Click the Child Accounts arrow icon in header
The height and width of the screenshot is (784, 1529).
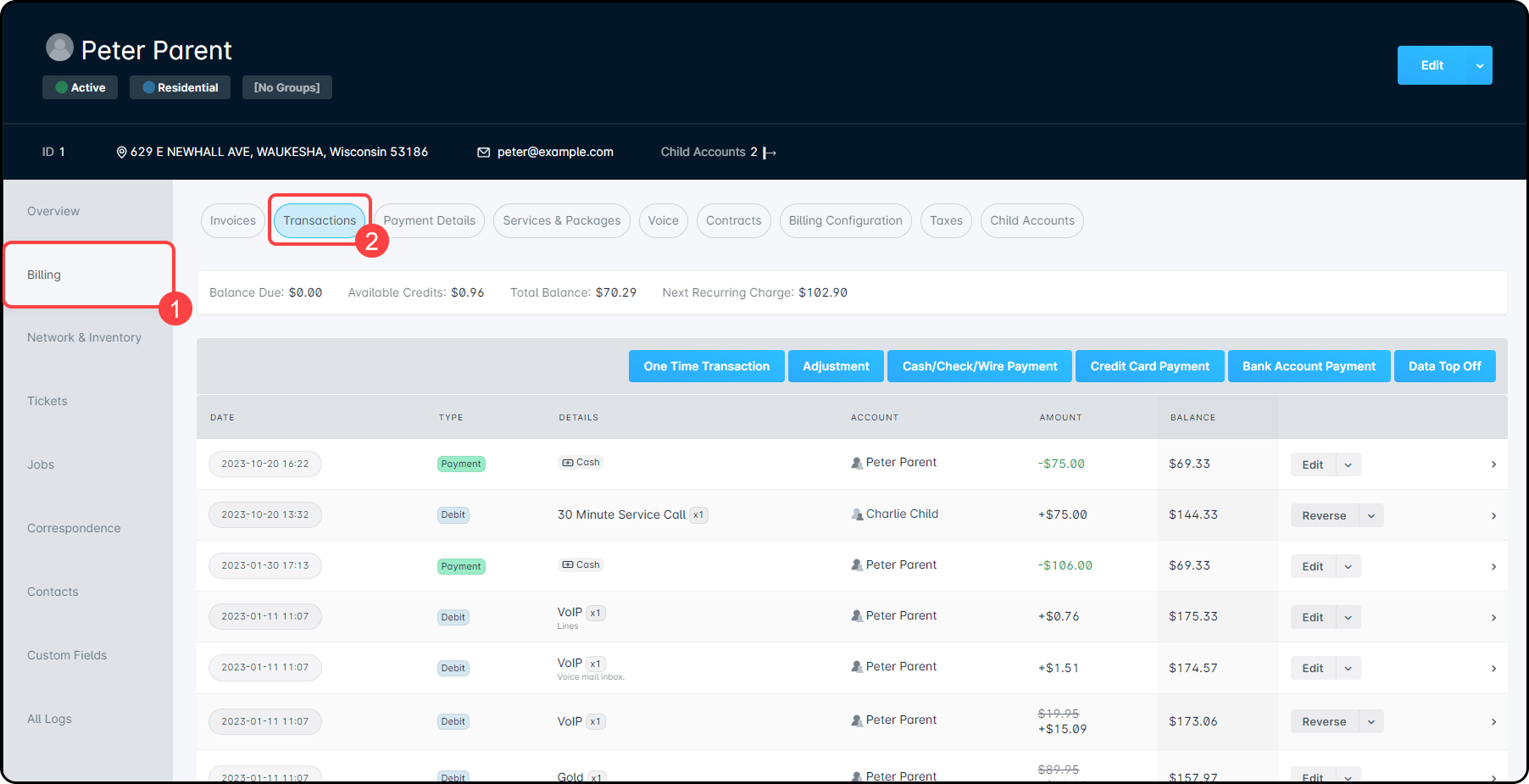pyautogui.click(x=770, y=153)
